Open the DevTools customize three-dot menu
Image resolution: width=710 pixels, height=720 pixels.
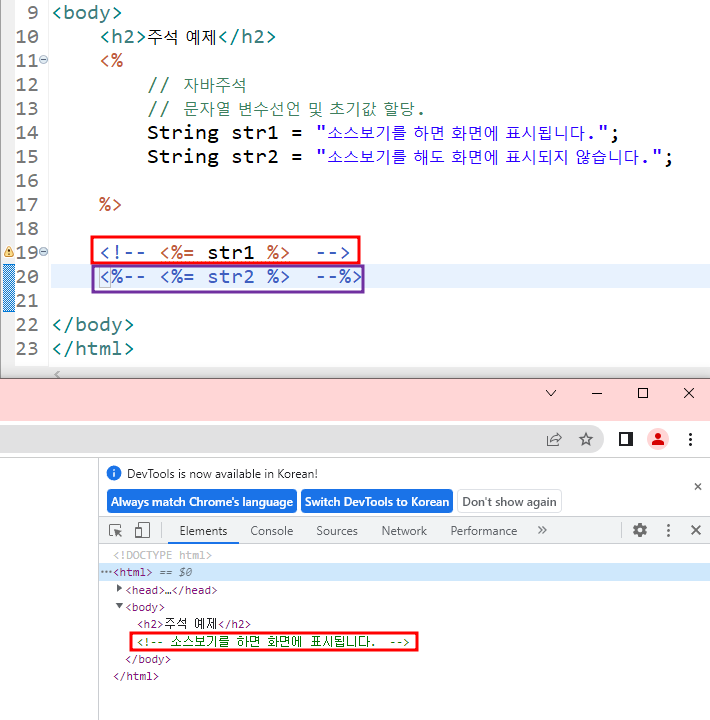[668, 530]
